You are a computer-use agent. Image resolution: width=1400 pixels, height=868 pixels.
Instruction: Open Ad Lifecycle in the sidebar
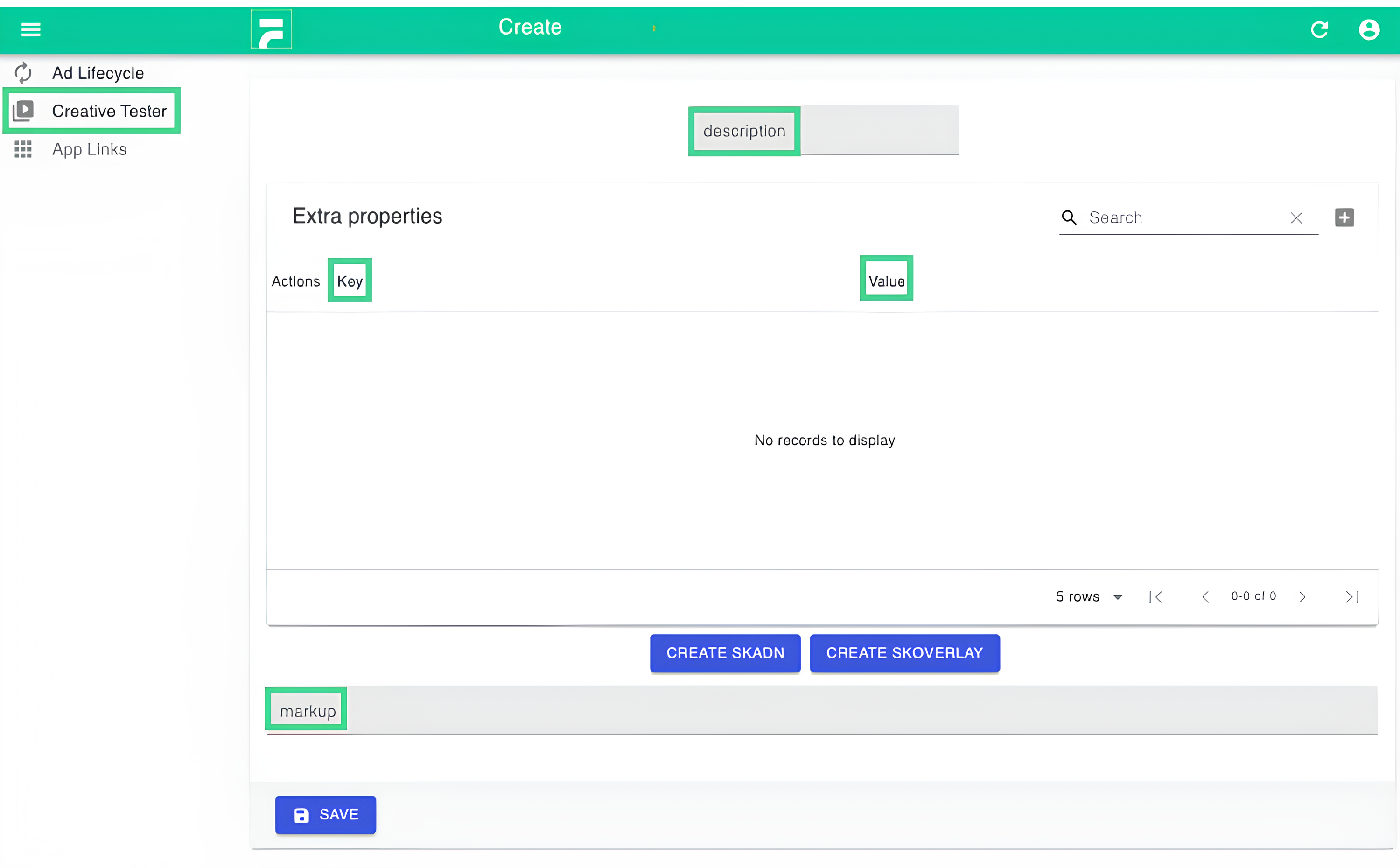98,73
